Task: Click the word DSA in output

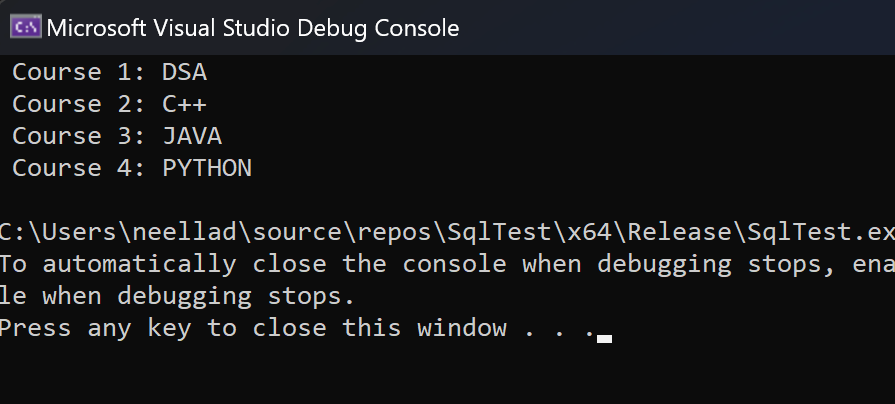Action: [184, 73]
